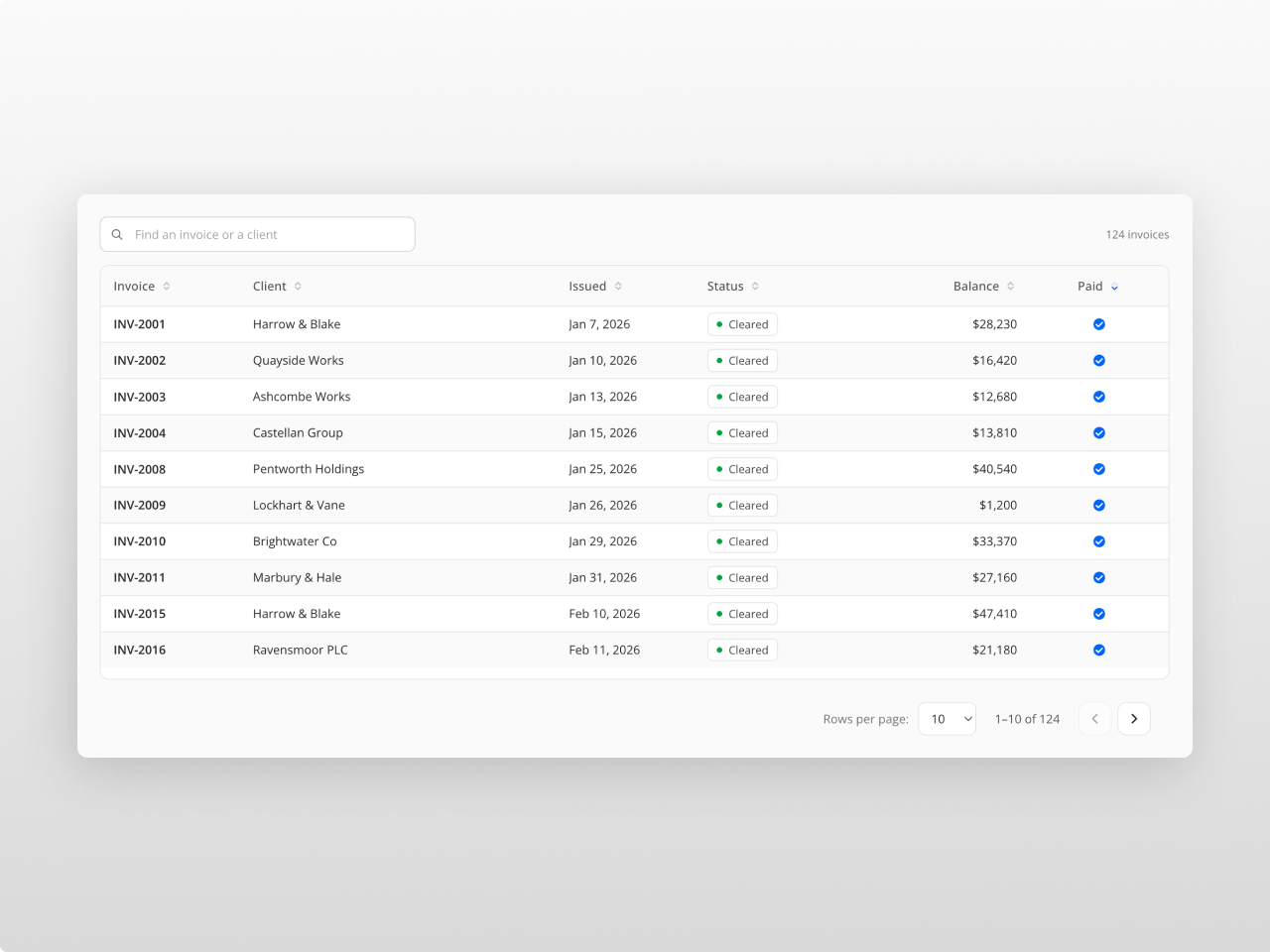This screenshot has width=1270, height=952.
Task: Click client name Ashcombe Works
Action: tap(302, 397)
